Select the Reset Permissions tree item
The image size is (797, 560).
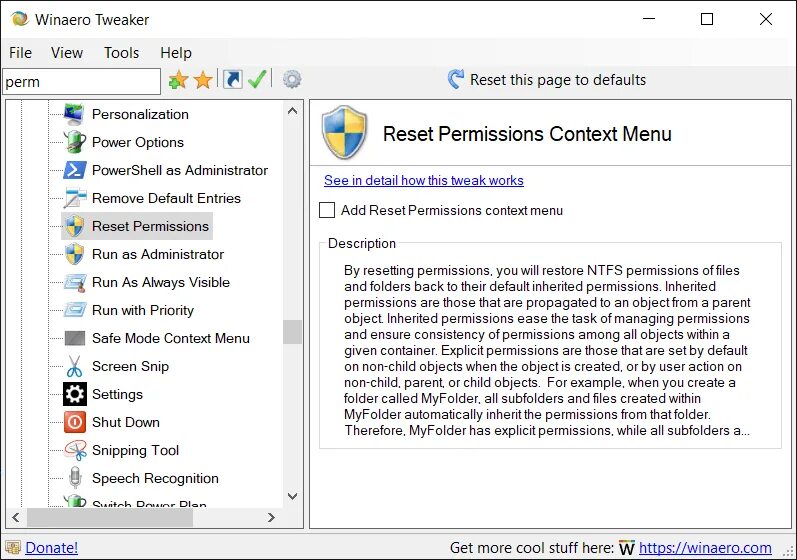[x=150, y=226]
